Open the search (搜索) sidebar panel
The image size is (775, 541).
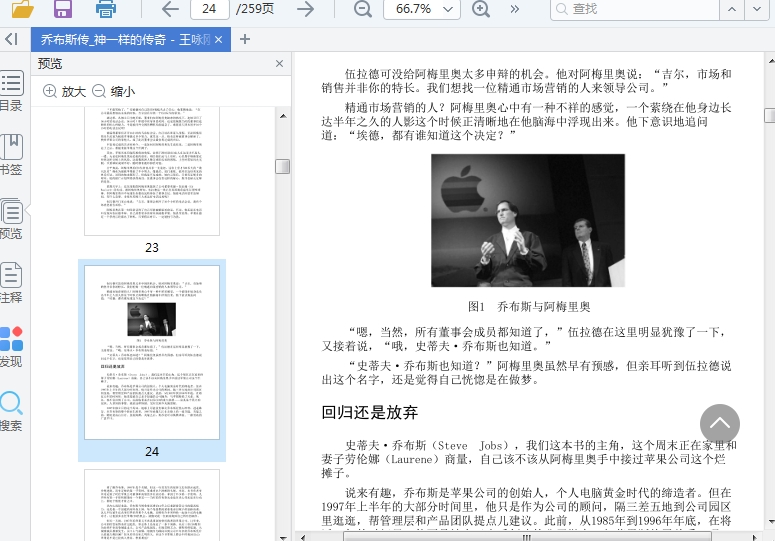pos(12,411)
